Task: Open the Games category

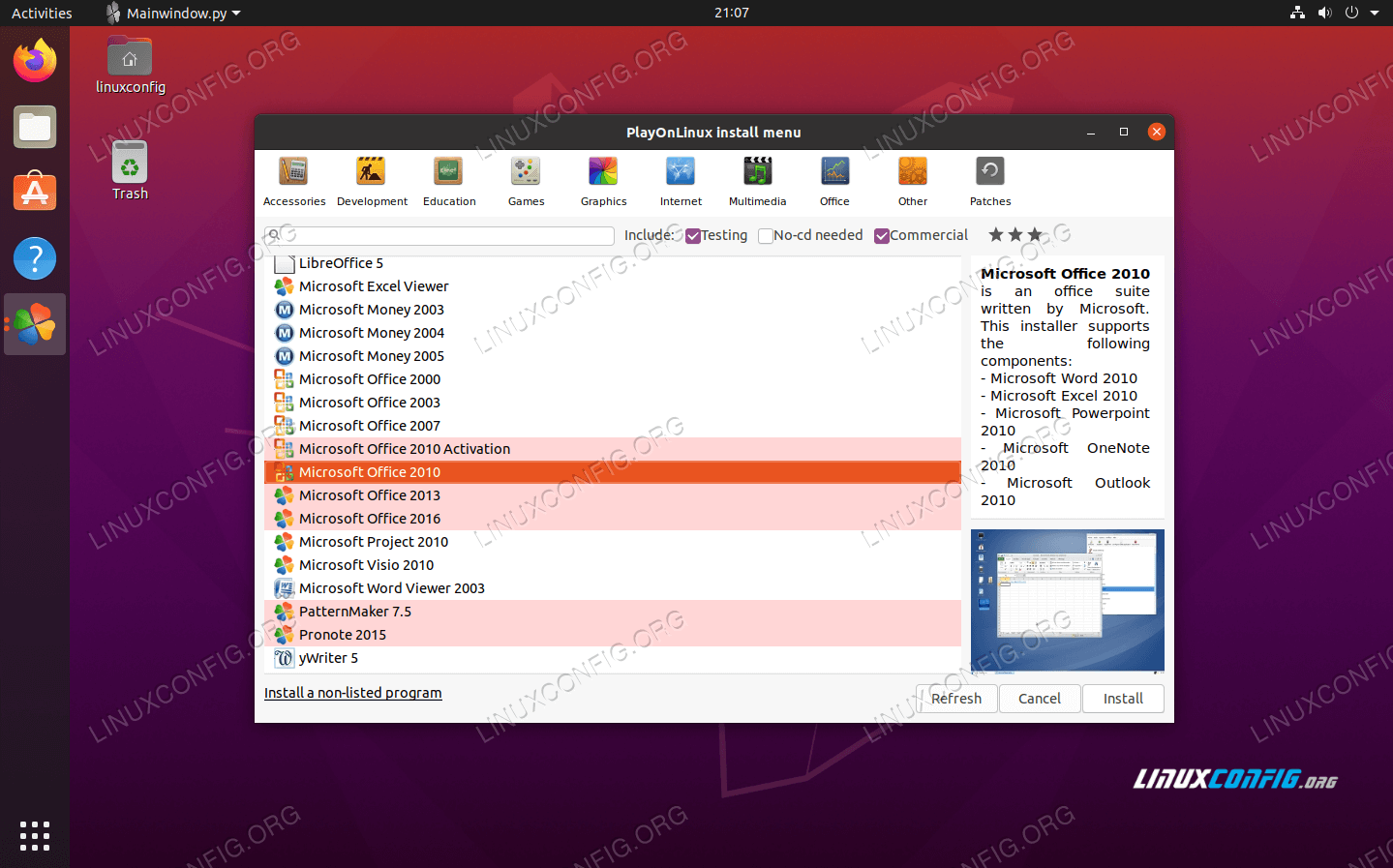Action: 526,182
